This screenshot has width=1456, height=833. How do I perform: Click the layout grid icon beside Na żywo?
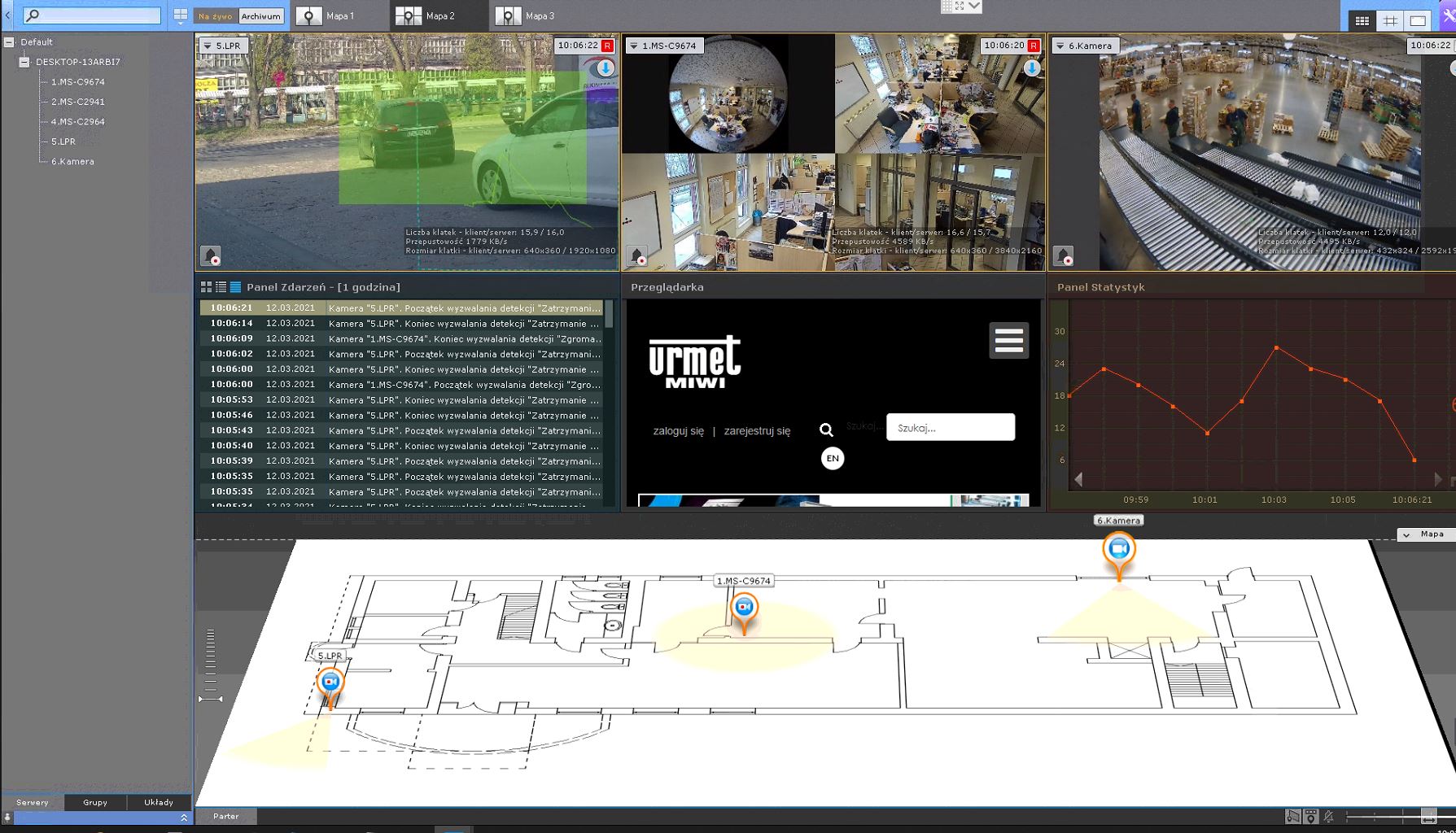tap(180, 15)
